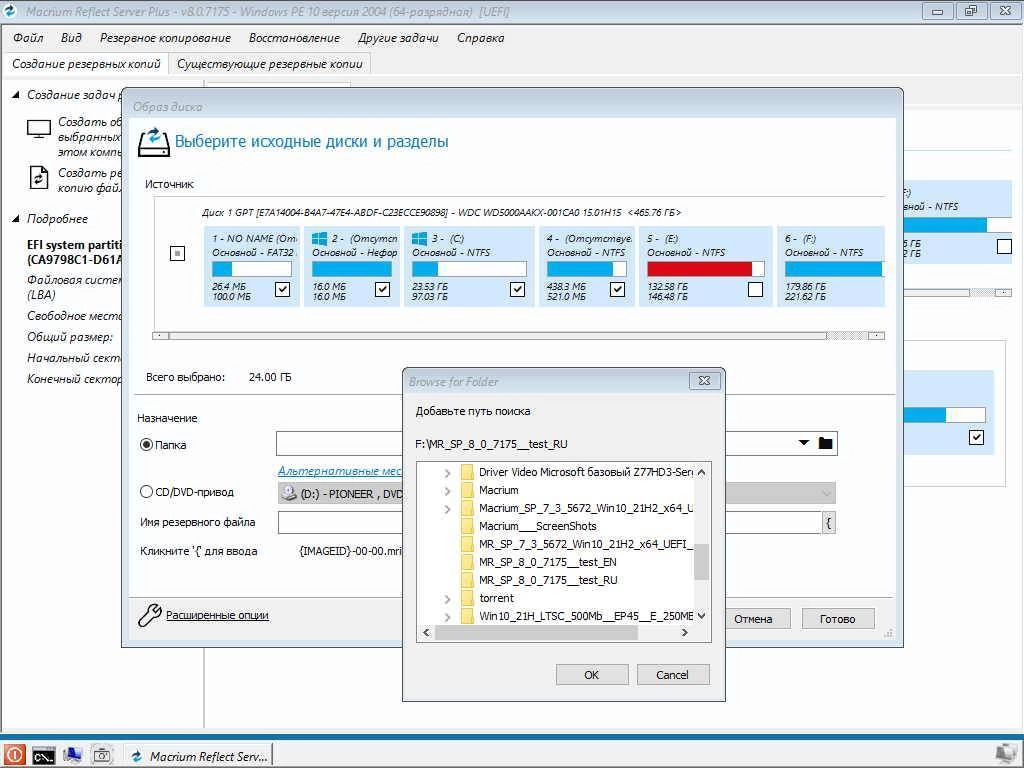Click the file backup document icon
The image size is (1024, 768).
39,178
